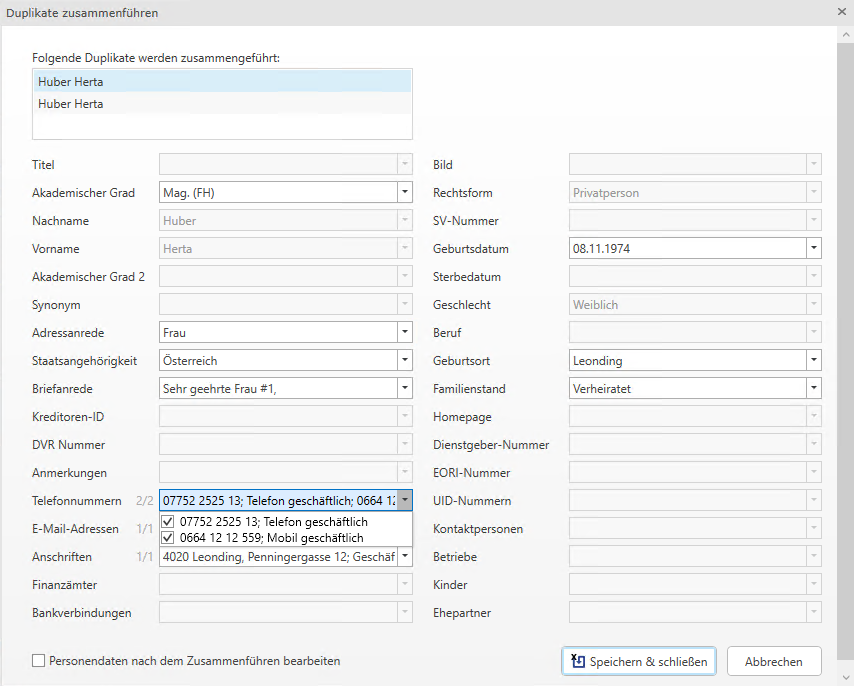Click the Telefonnummern combo box text field

click(x=278, y=501)
